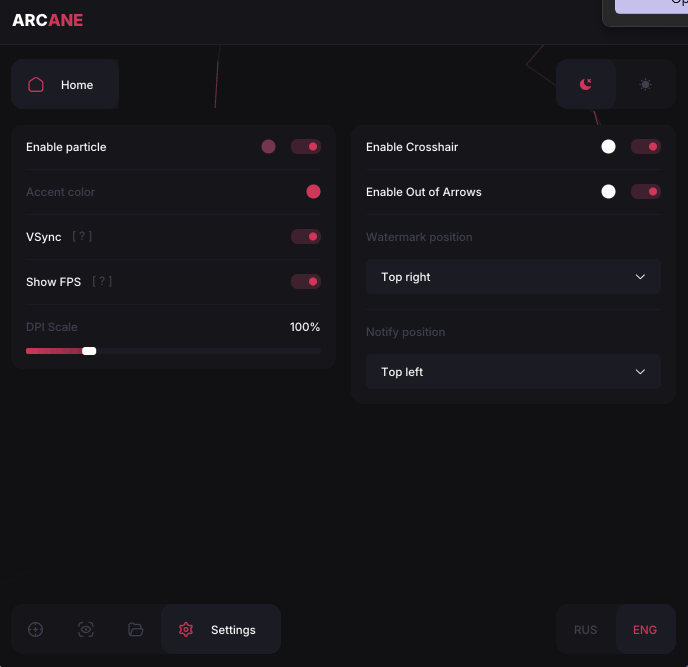Click the Settings gear icon
This screenshot has height=667, width=688.
pos(186,629)
